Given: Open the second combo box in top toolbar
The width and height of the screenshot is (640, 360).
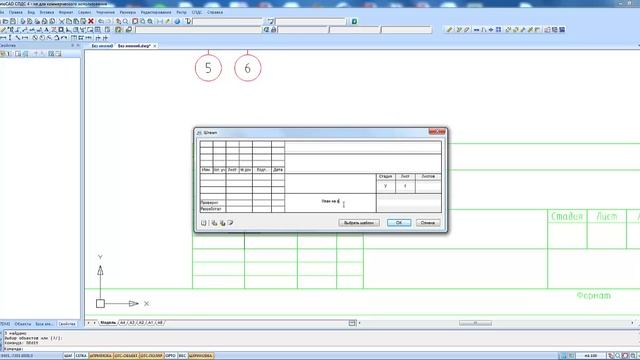Looking at the screenshot, I should click(311, 21).
